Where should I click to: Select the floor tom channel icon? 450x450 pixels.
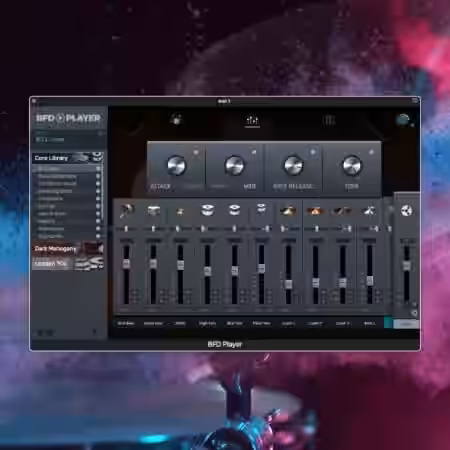pyautogui.click(x=261, y=209)
